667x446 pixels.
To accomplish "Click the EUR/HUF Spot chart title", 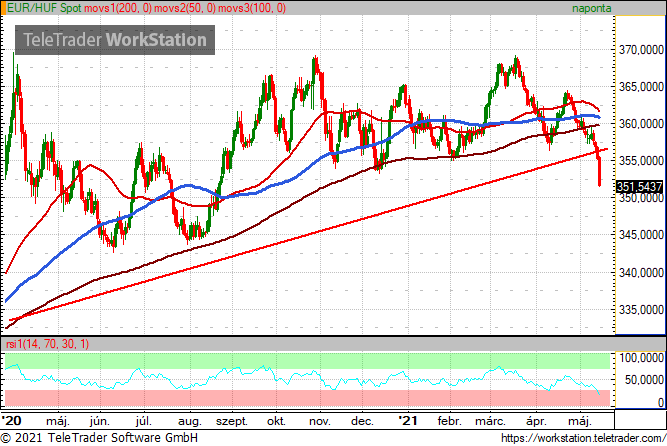I will pos(44,8).
